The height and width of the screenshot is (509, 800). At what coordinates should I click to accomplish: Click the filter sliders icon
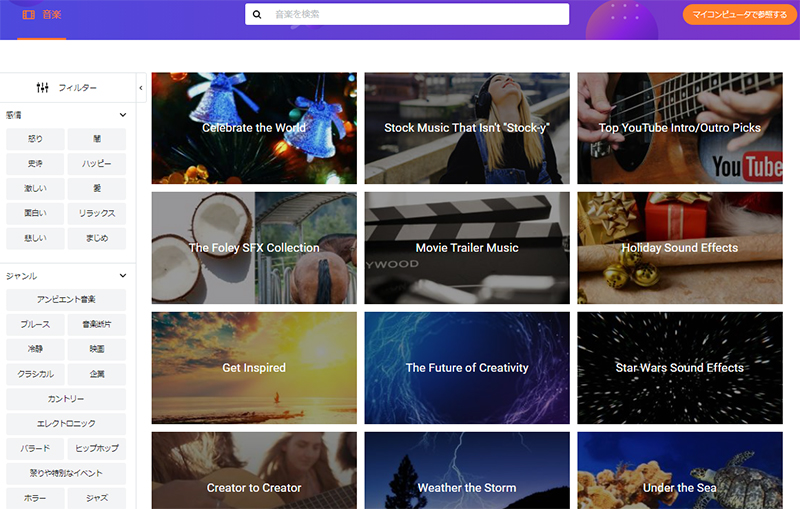[42, 88]
